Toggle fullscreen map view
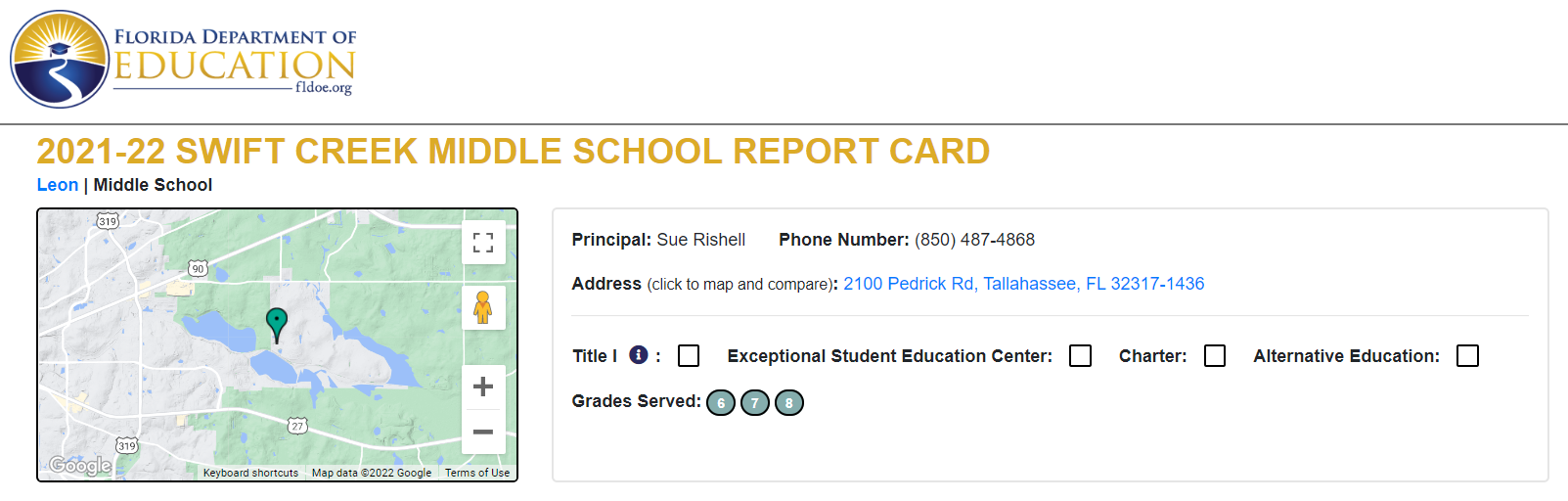Screen dimensions: 1568x501 click(x=483, y=242)
